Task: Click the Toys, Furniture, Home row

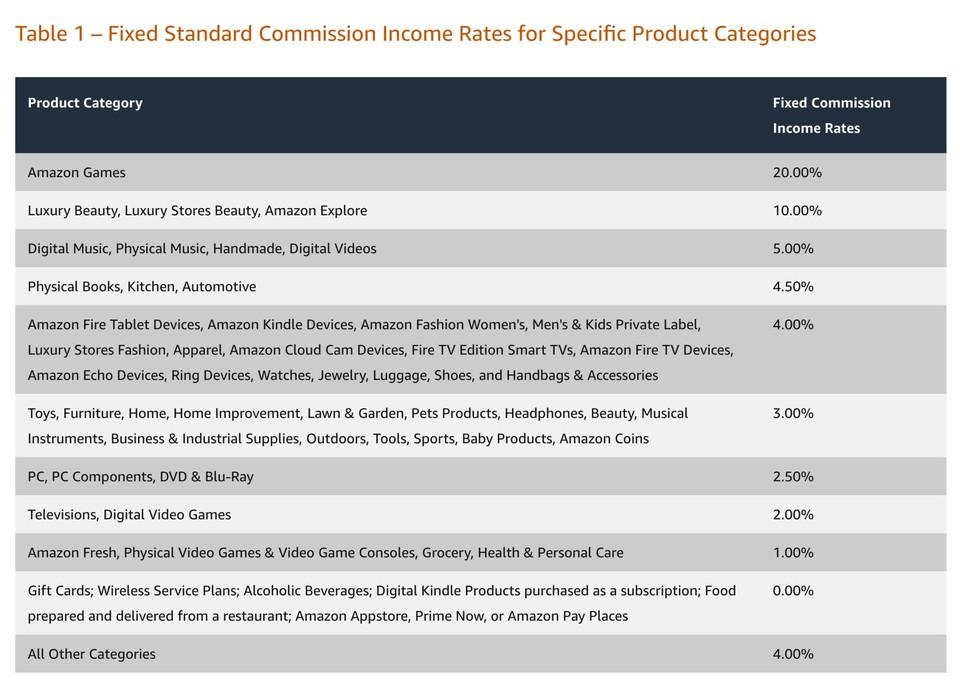Action: pos(481,425)
